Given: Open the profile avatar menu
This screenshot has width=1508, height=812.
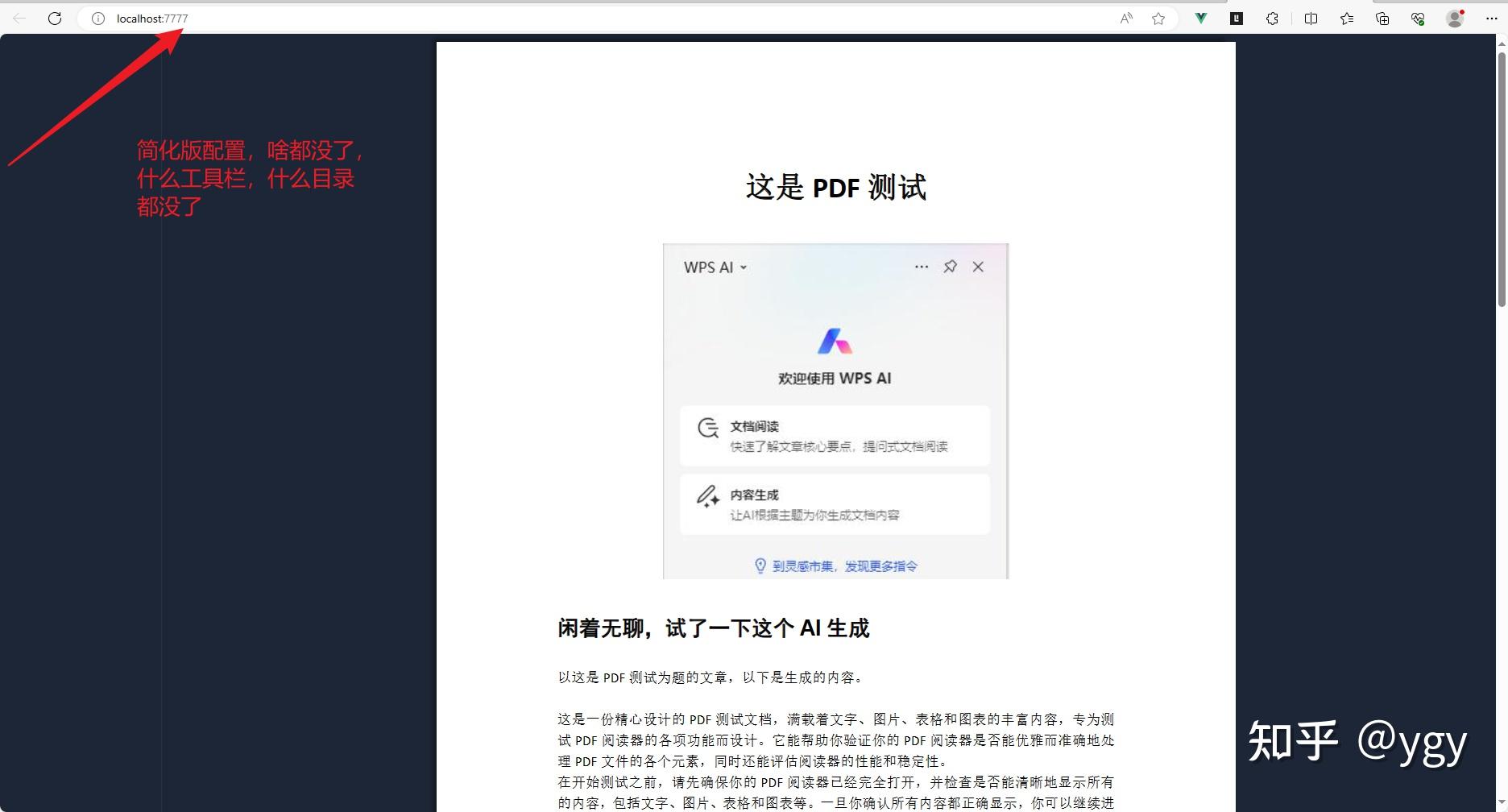Looking at the screenshot, I should (x=1456, y=18).
